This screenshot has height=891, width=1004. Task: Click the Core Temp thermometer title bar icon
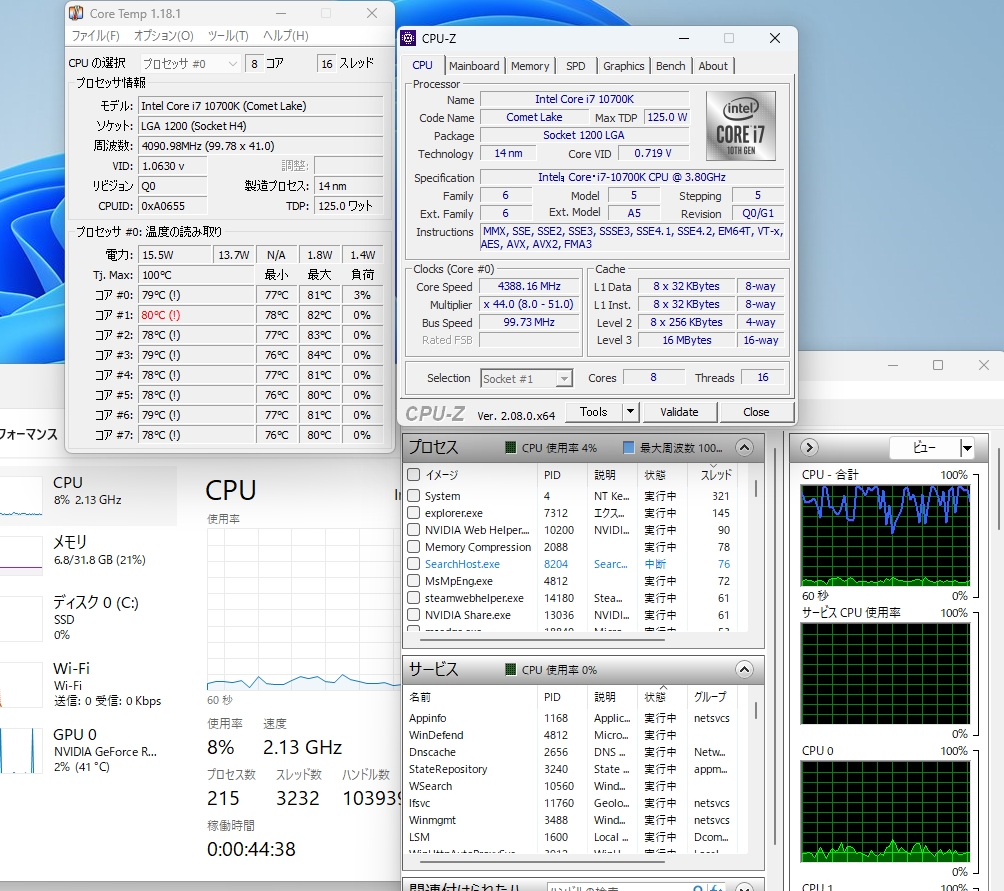(x=77, y=14)
